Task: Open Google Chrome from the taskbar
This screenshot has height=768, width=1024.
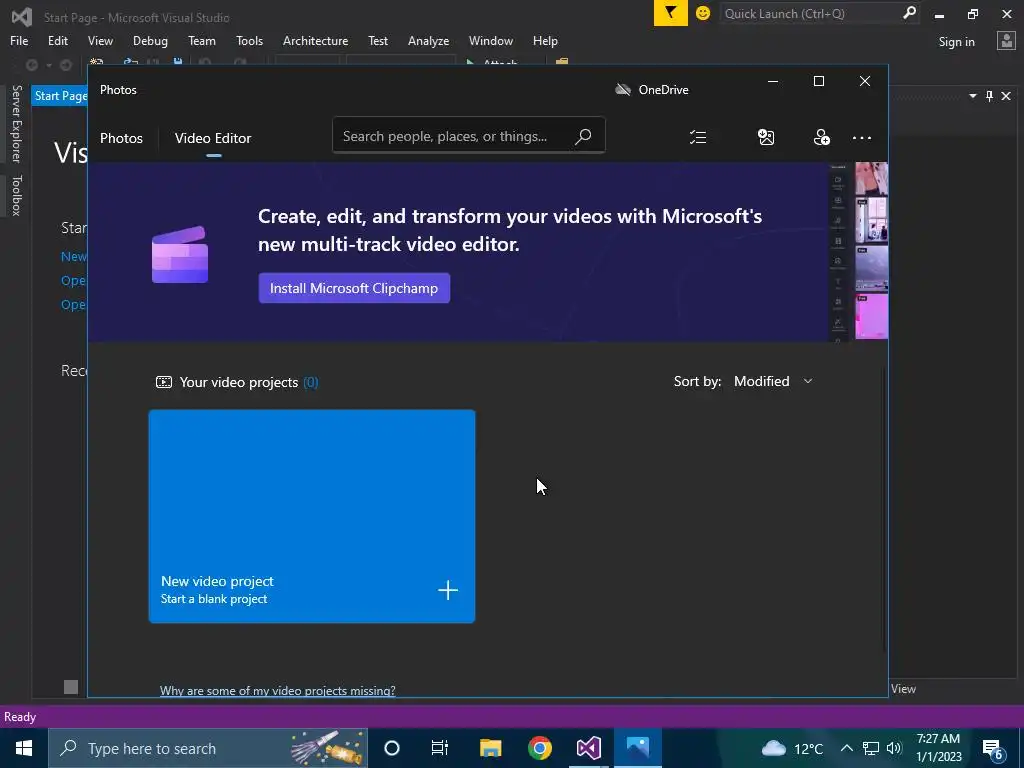Action: (x=539, y=748)
